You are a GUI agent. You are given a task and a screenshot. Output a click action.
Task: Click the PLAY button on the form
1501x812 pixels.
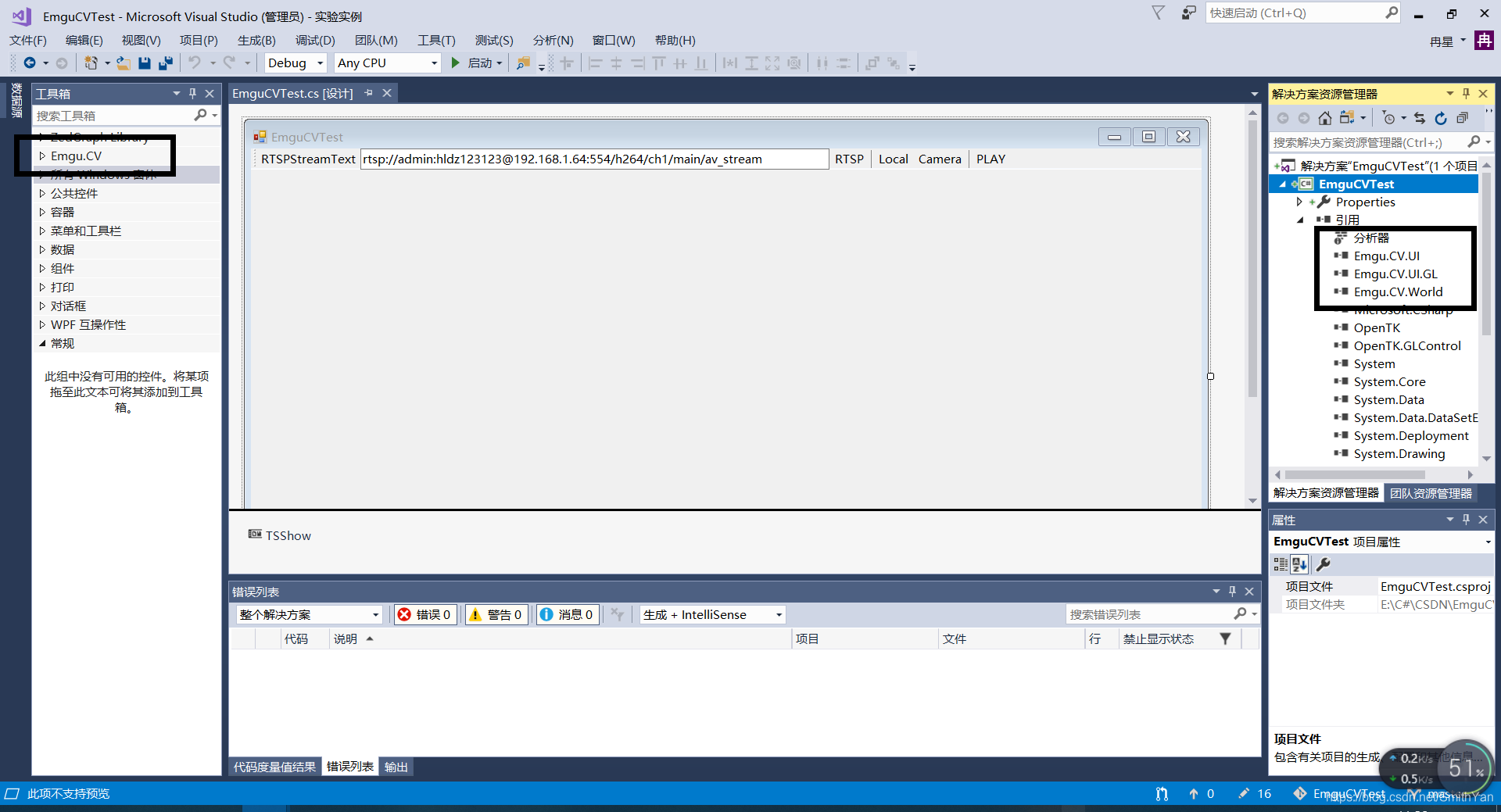[991, 159]
